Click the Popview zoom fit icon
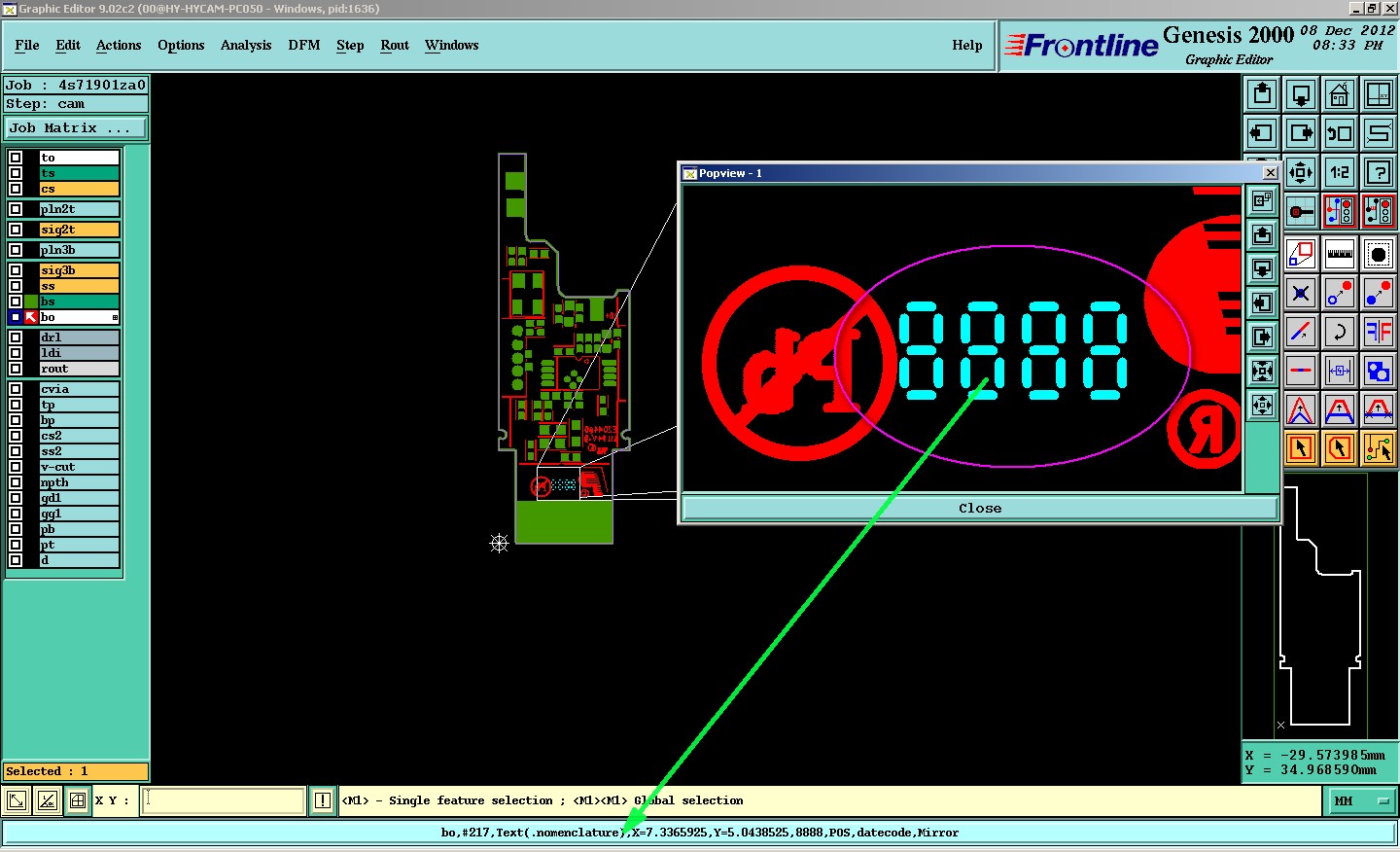 (1262, 371)
